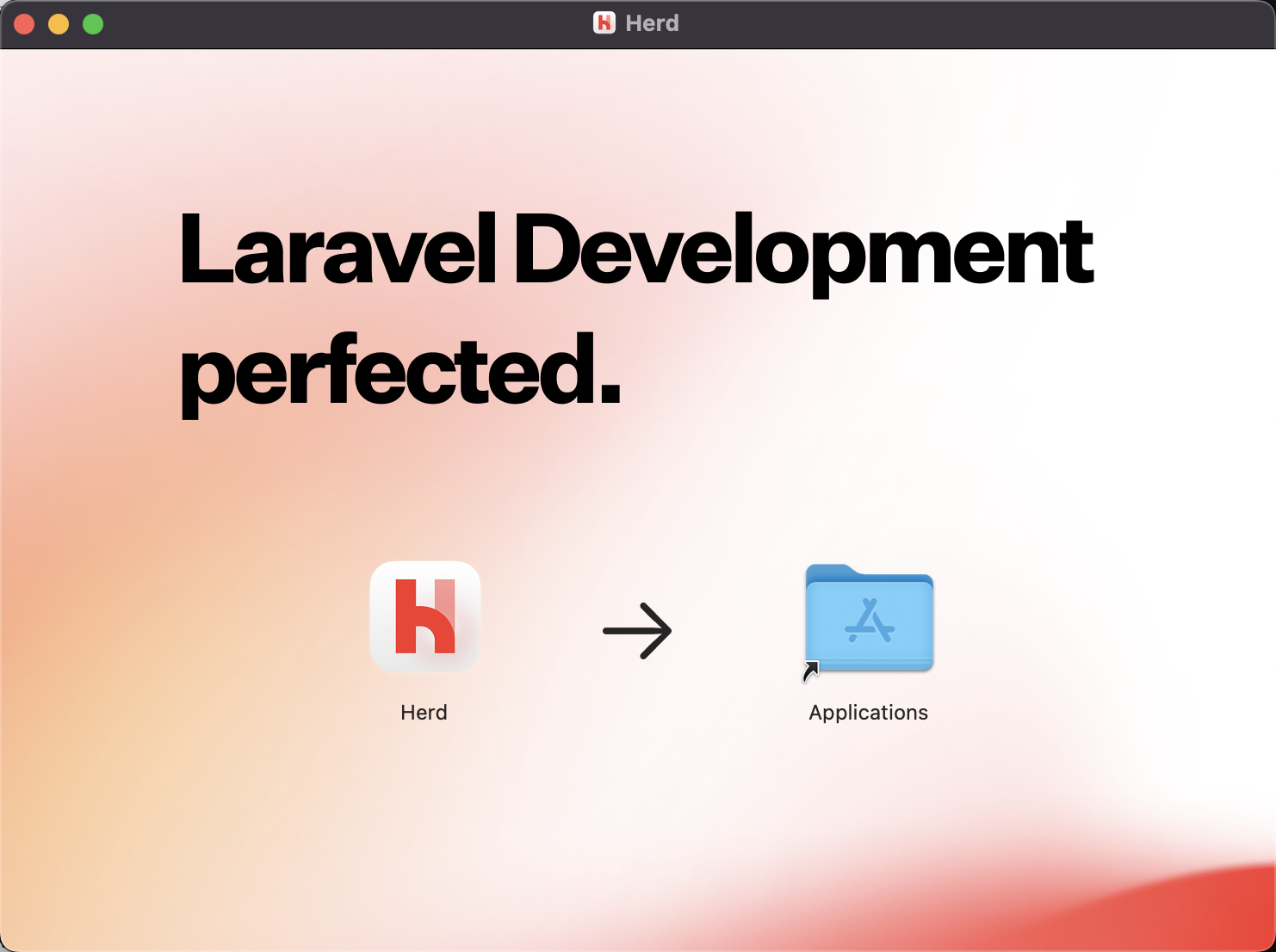1276x952 pixels.
Task: Click the black arrow between the icons
Action: tap(637, 630)
